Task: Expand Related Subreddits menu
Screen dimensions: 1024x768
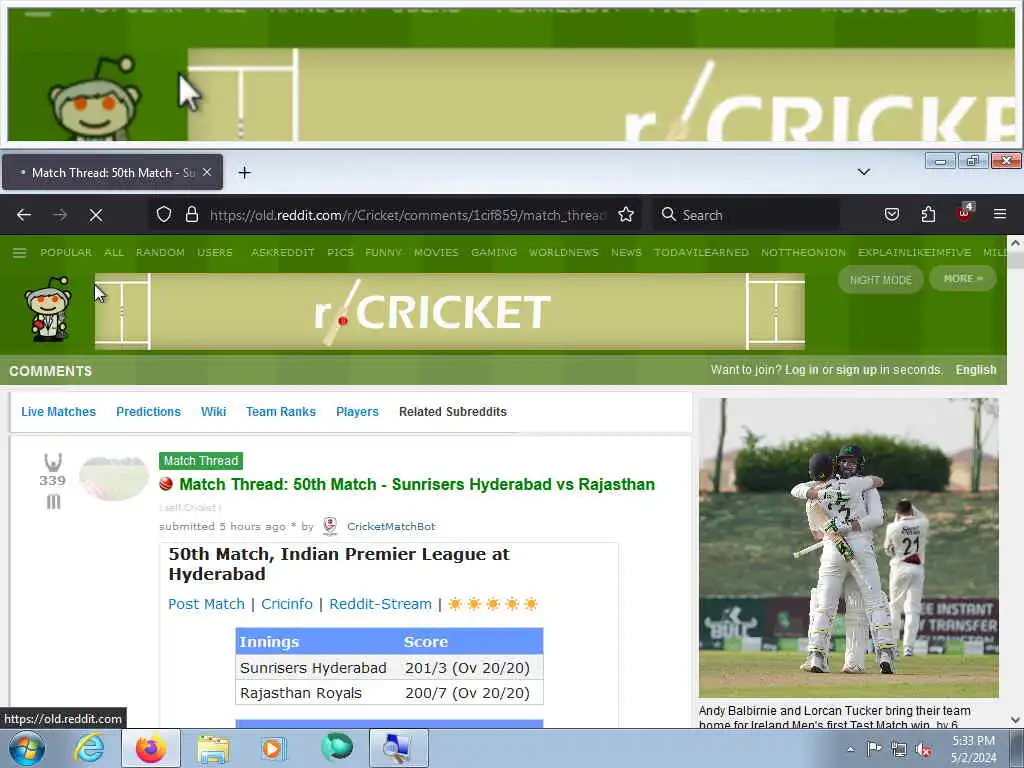Action: coord(453,412)
